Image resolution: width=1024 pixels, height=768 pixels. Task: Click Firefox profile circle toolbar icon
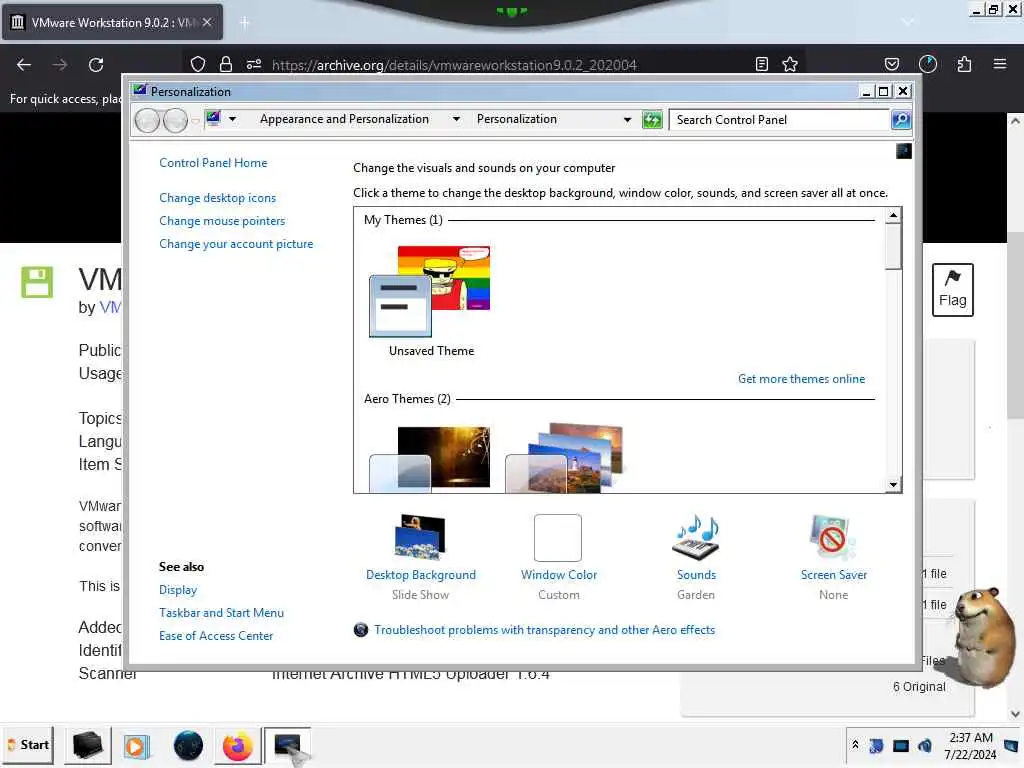pyautogui.click(x=927, y=64)
